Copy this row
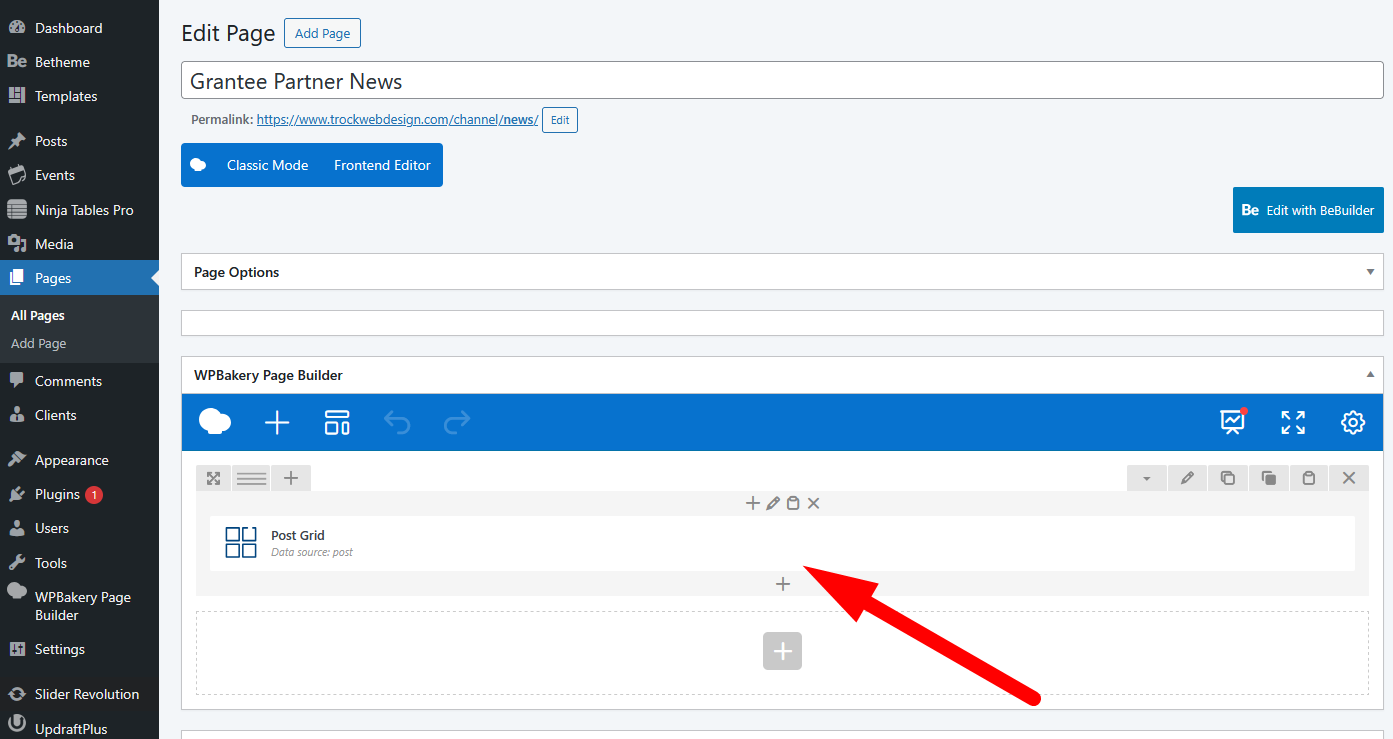The width and height of the screenshot is (1393, 739). 1227,478
